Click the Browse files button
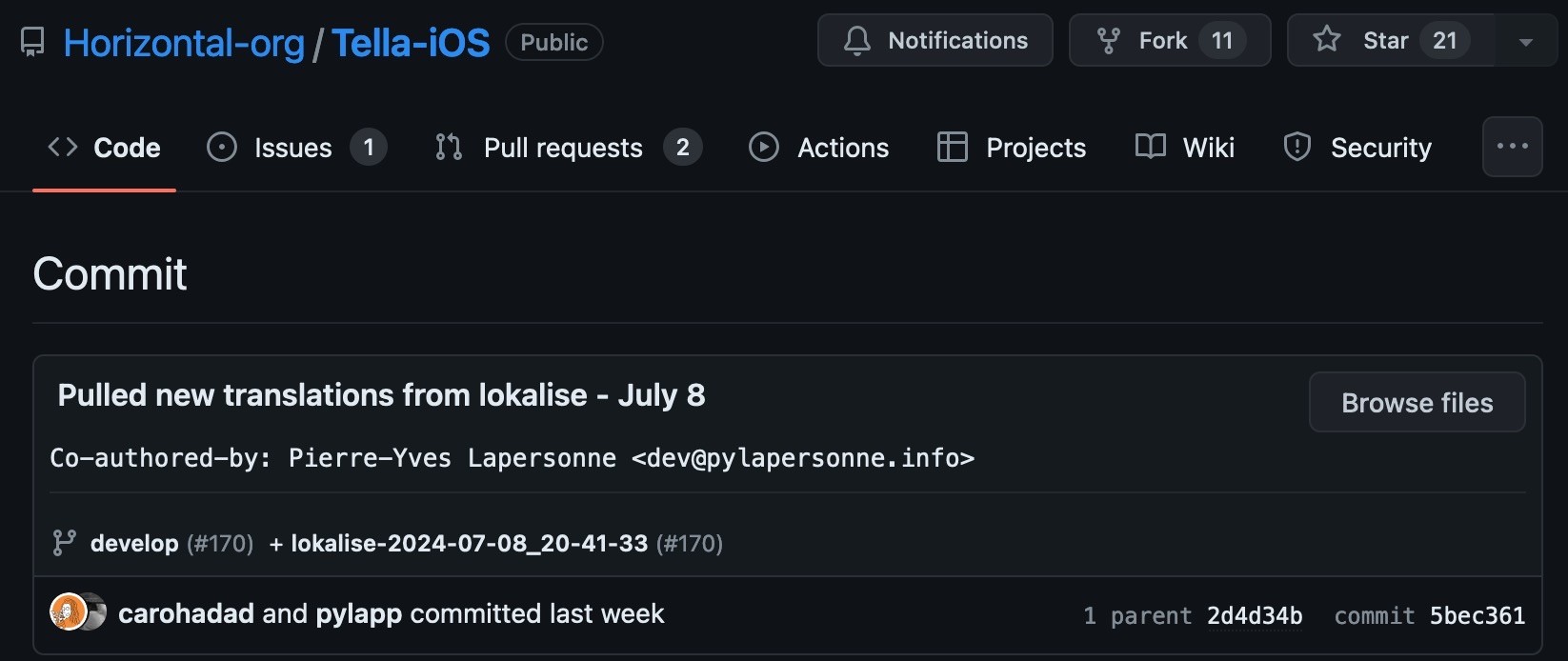 coord(1417,403)
